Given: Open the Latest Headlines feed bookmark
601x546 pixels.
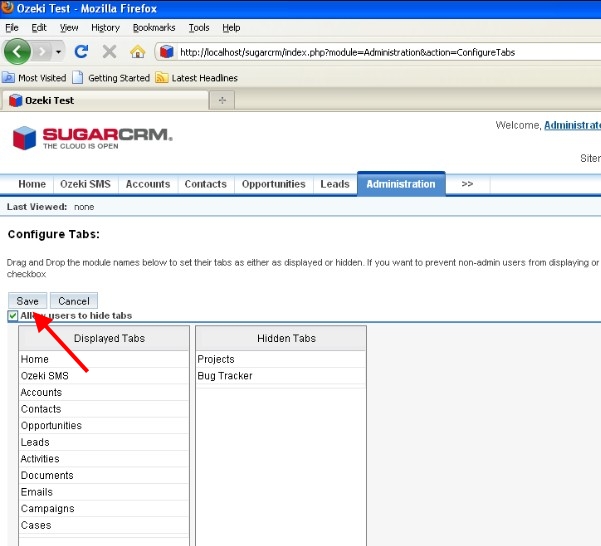Looking at the screenshot, I should 197,78.
